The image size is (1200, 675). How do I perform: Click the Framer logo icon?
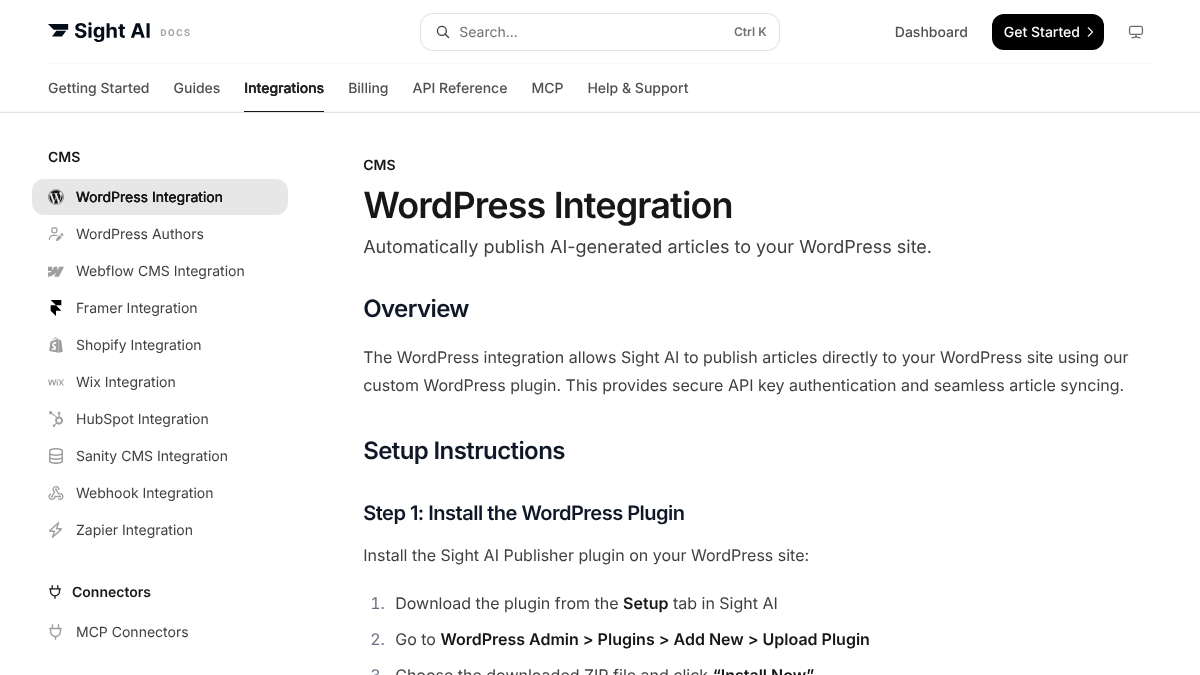56,308
